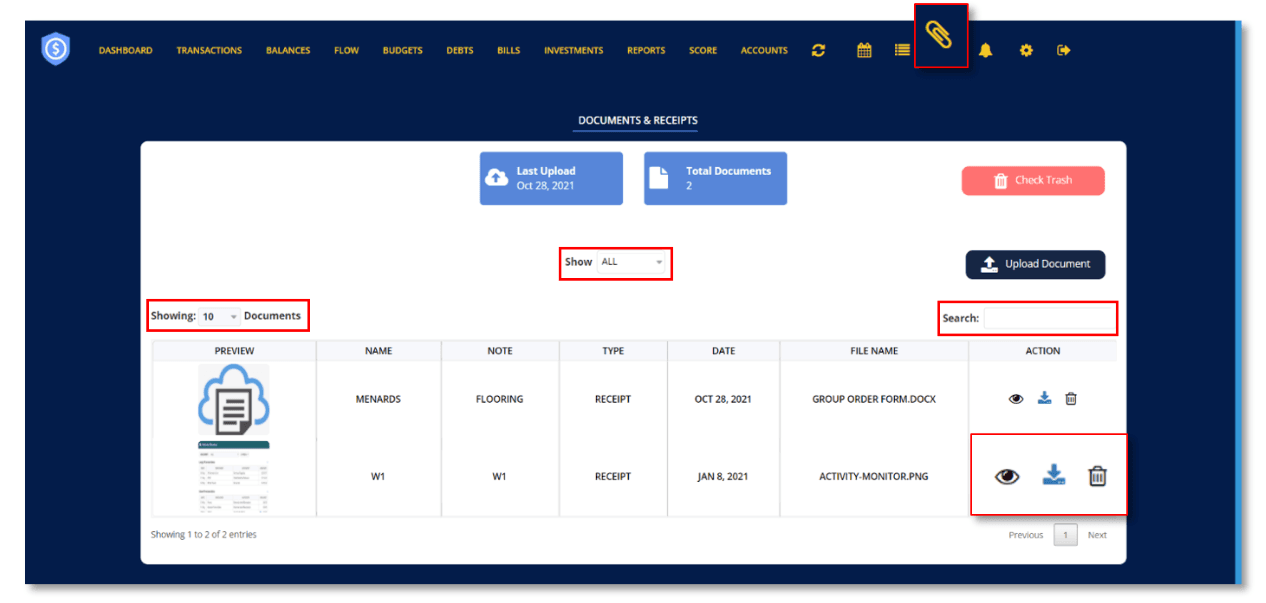
Task: Delete the MENARDS document via trash icon
Action: pyautogui.click(x=1071, y=398)
